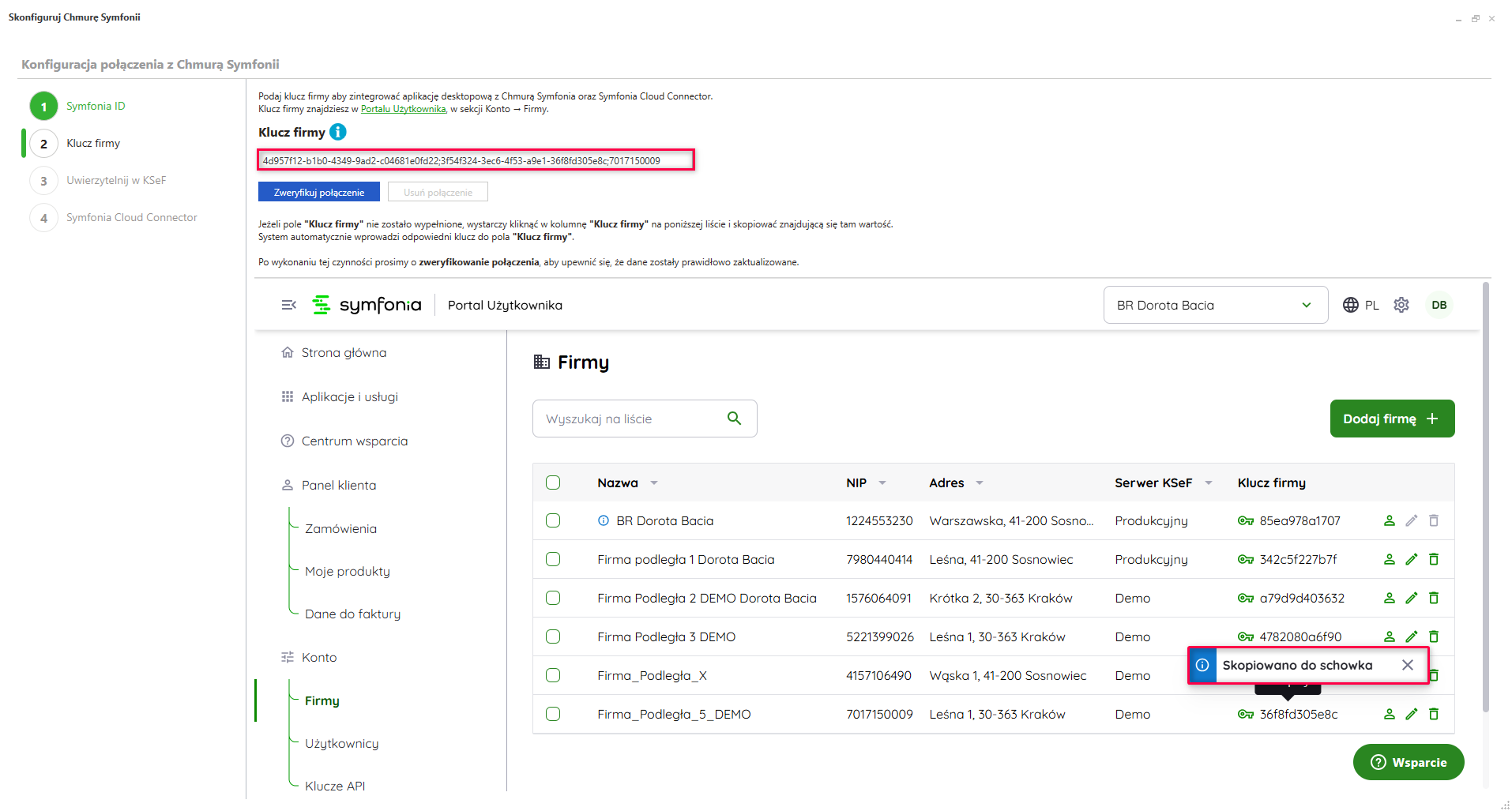The width and height of the screenshot is (1512, 811).
Task: Edit Firma podległa 1 Dorota Bacia pencil icon
Action: coord(1411,560)
